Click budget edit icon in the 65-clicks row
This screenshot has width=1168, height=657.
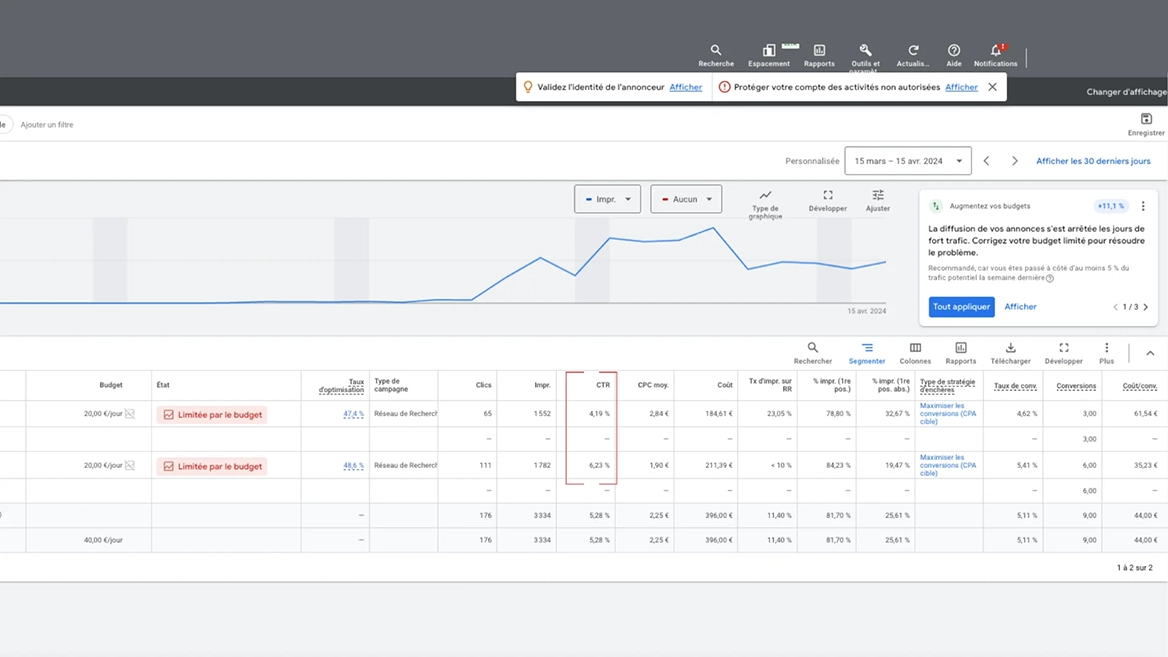click(x=130, y=413)
